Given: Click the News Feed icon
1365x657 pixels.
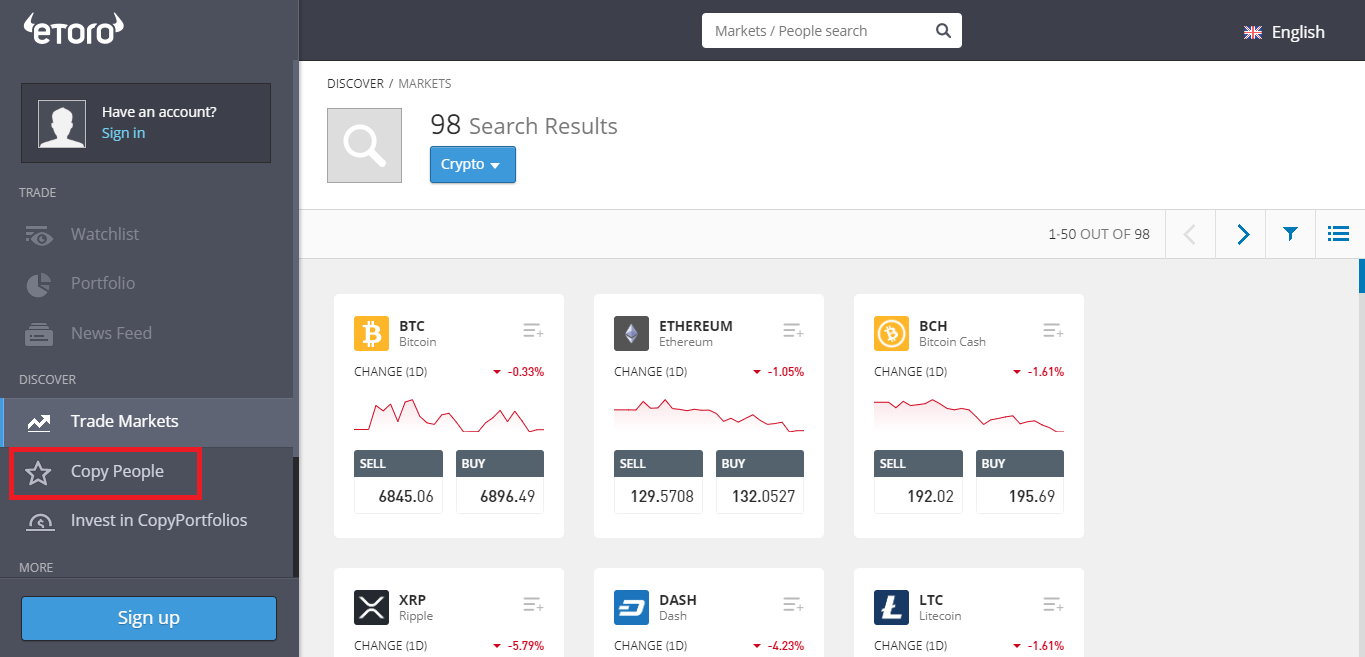Looking at the screenshot, I should point(39,334).
